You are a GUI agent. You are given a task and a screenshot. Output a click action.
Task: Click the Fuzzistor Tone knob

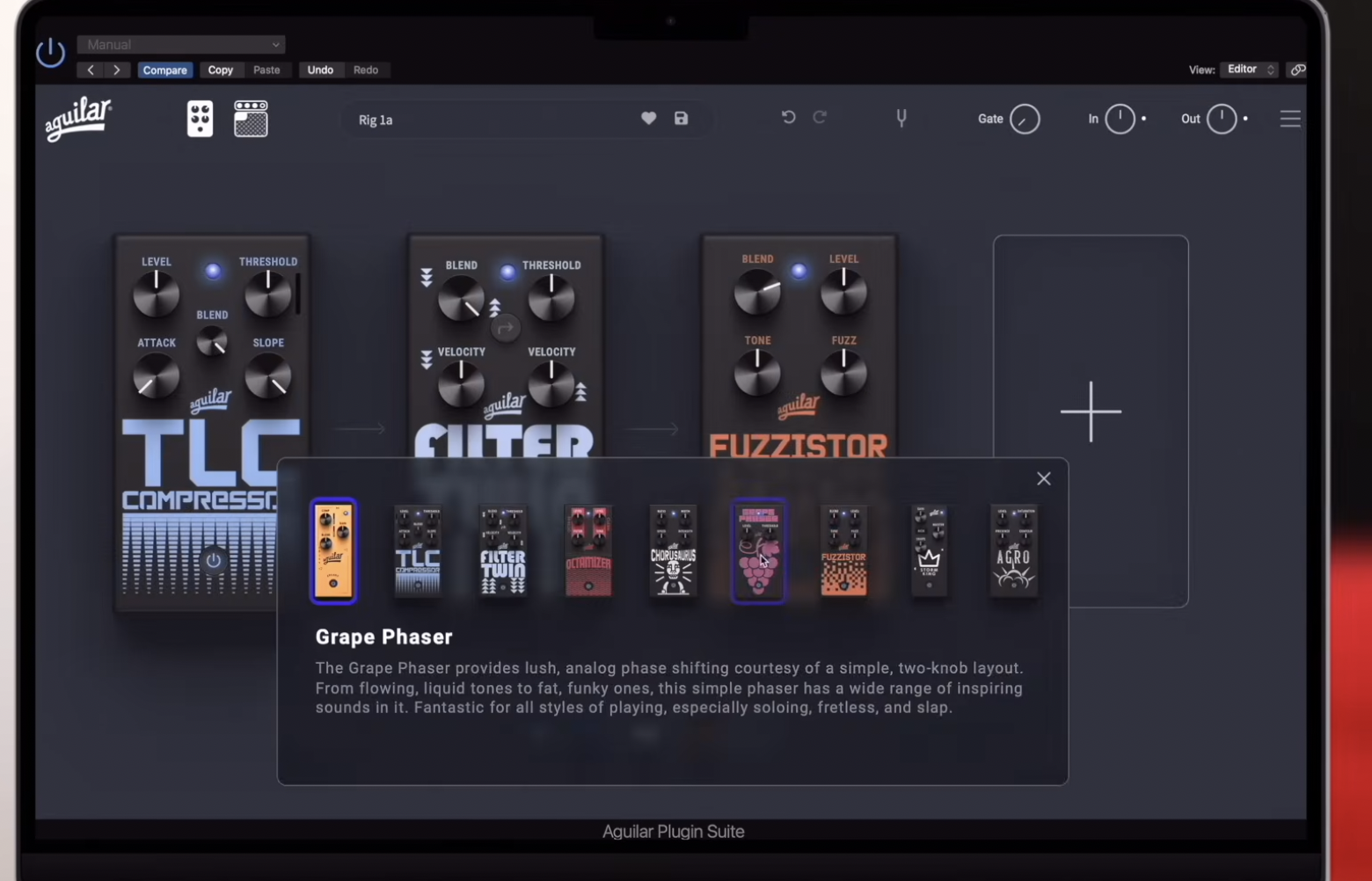coord(757,373)
